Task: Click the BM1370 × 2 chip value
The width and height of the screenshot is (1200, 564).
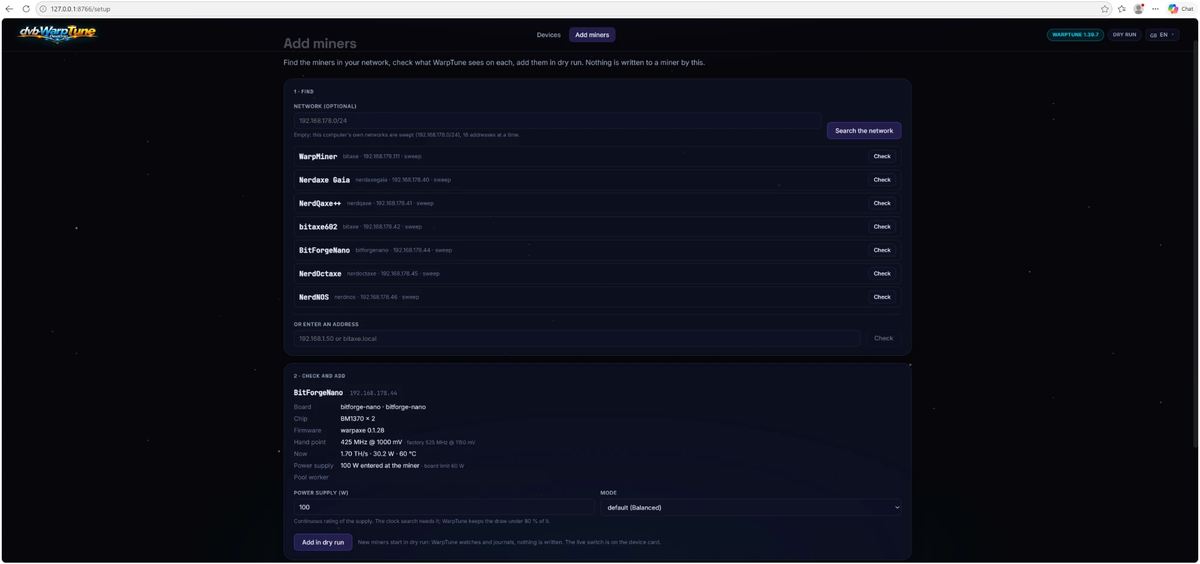Action: 358,419
